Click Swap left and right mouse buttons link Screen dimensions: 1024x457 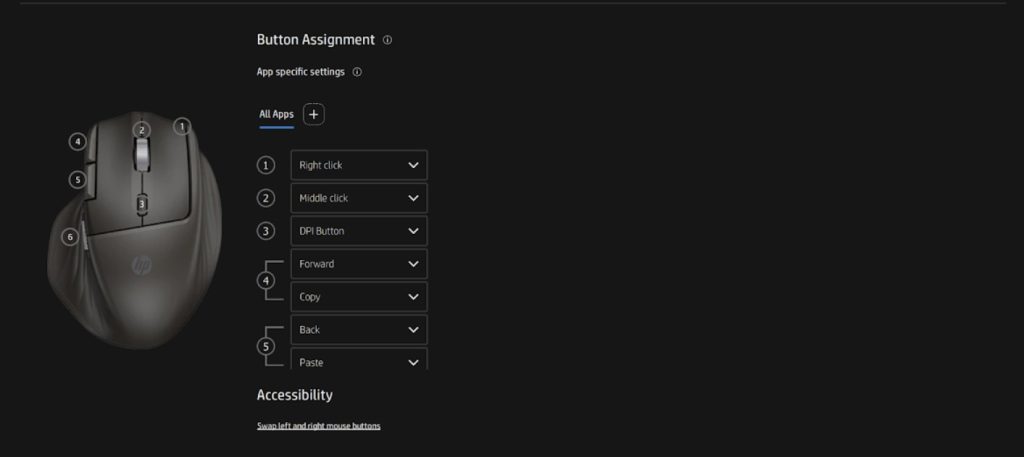[x=319, y=426]
